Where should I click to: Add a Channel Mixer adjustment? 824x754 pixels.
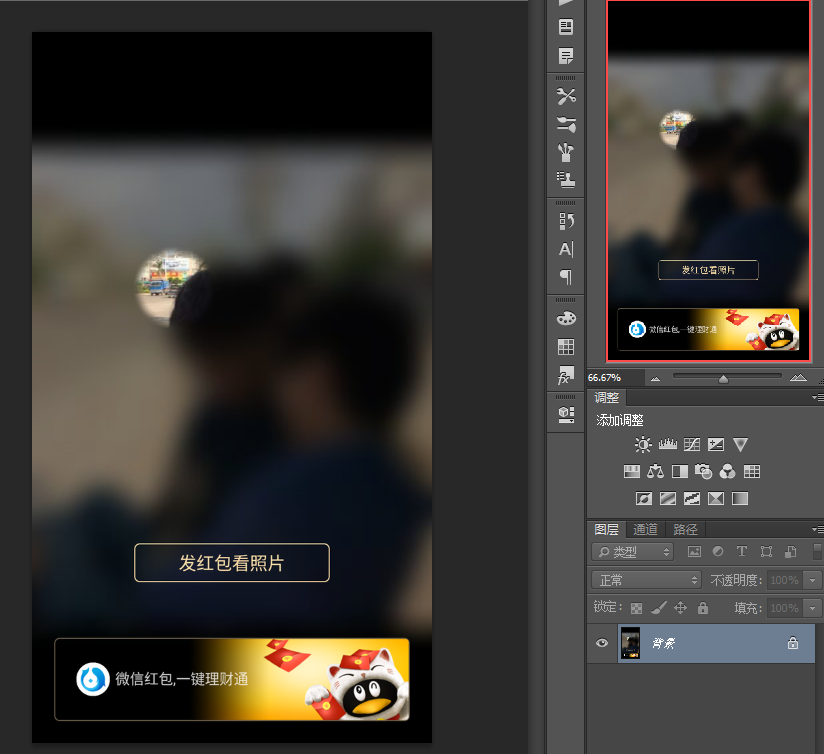(727, 471)
